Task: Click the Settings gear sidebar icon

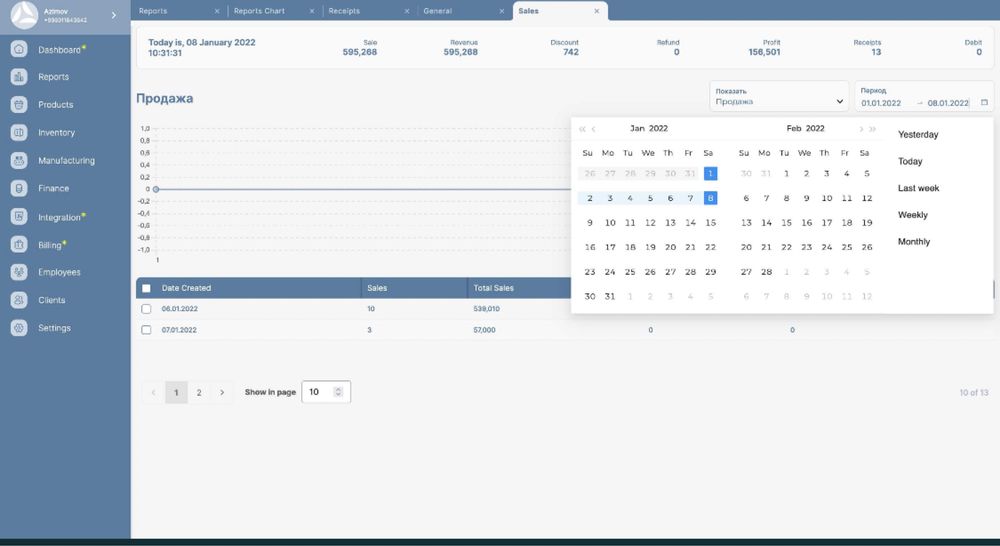Action: coord(19,328)
